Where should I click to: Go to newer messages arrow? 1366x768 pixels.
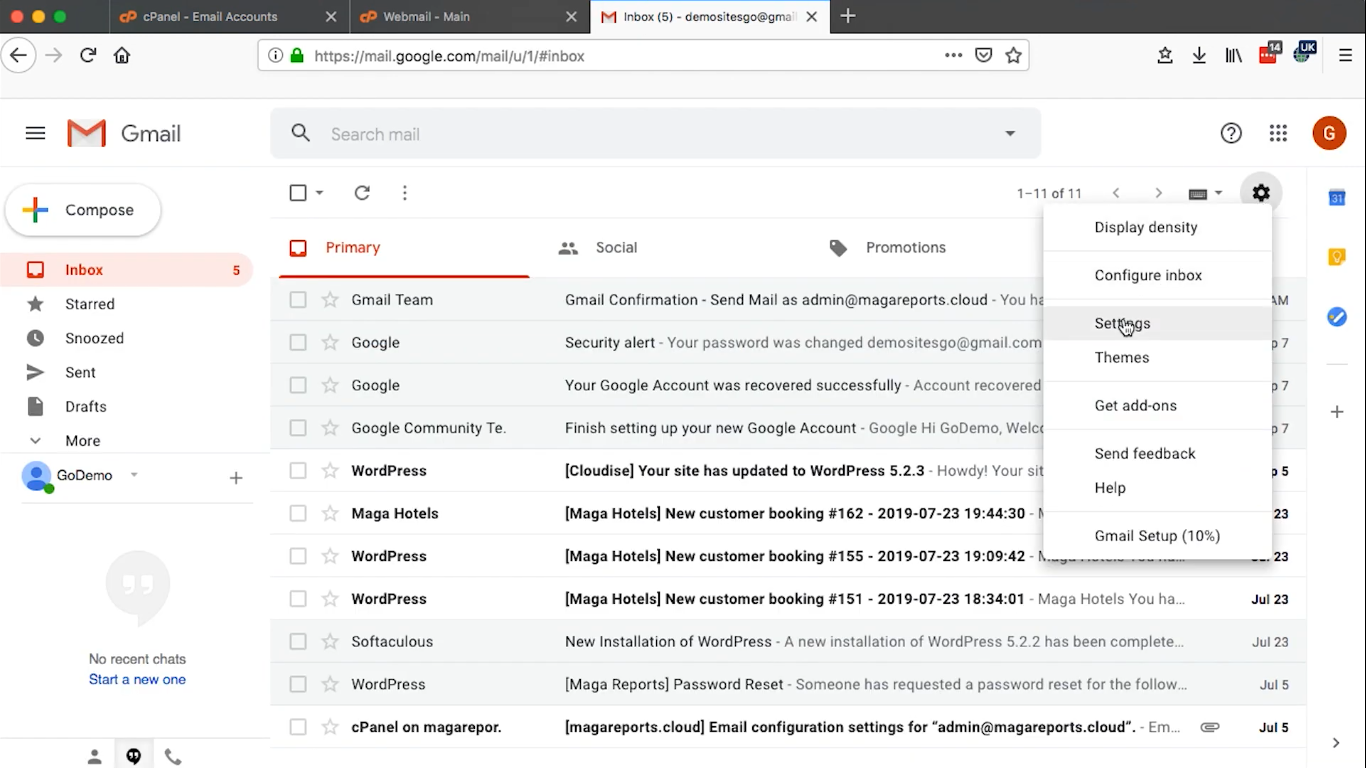1116,193
